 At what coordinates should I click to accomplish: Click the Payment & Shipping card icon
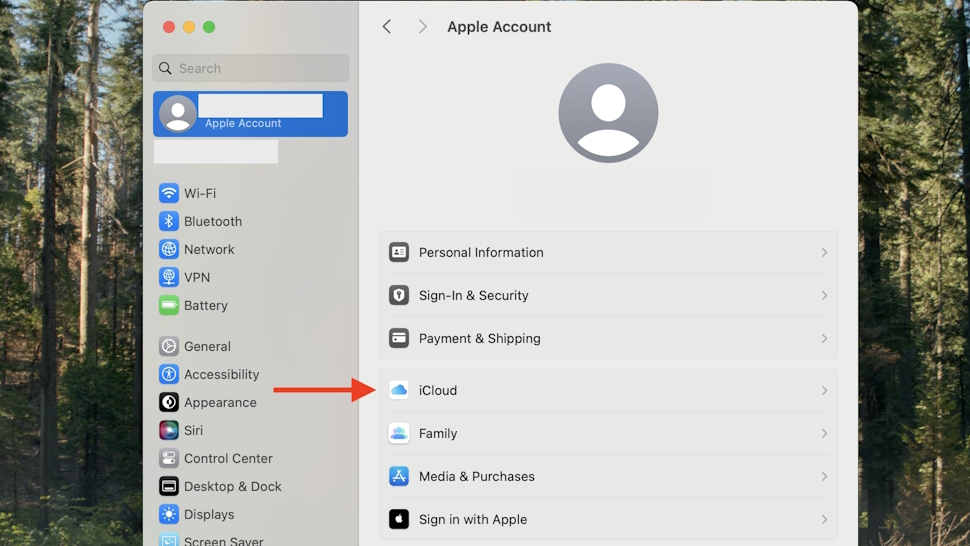point(398,338)
